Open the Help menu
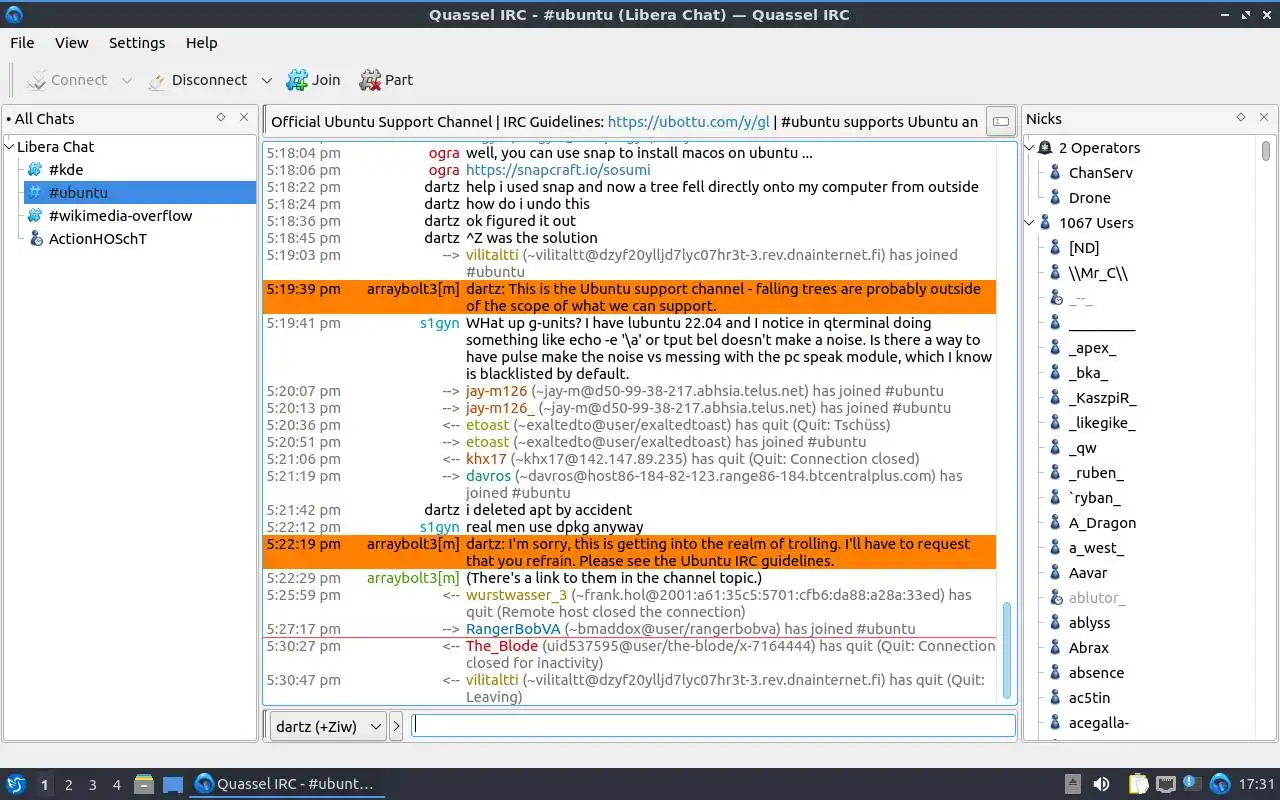The width and height of the screenshot is (1280, 800). [201, 43]
